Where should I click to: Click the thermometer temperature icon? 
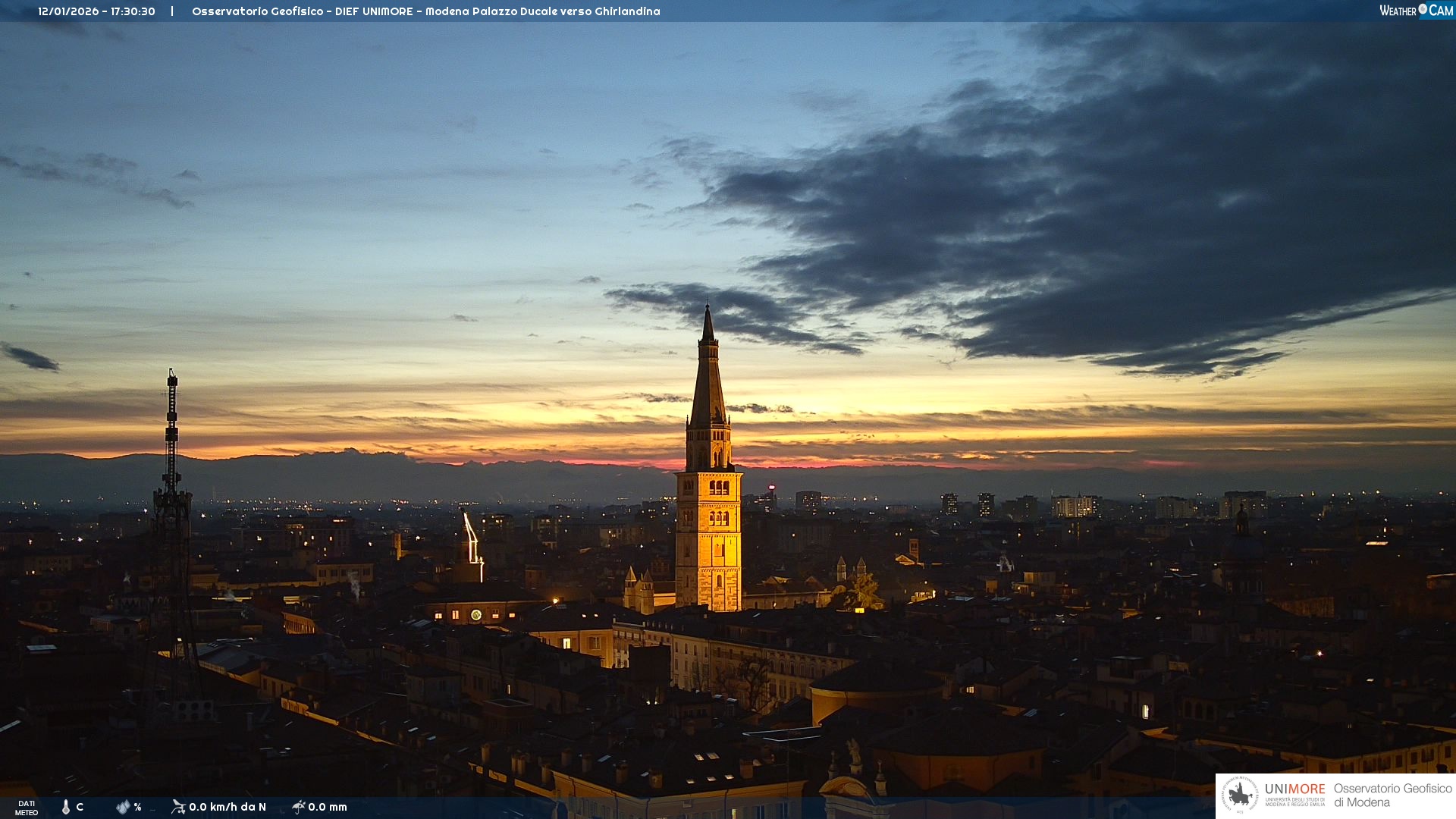(x=65, y=807)
